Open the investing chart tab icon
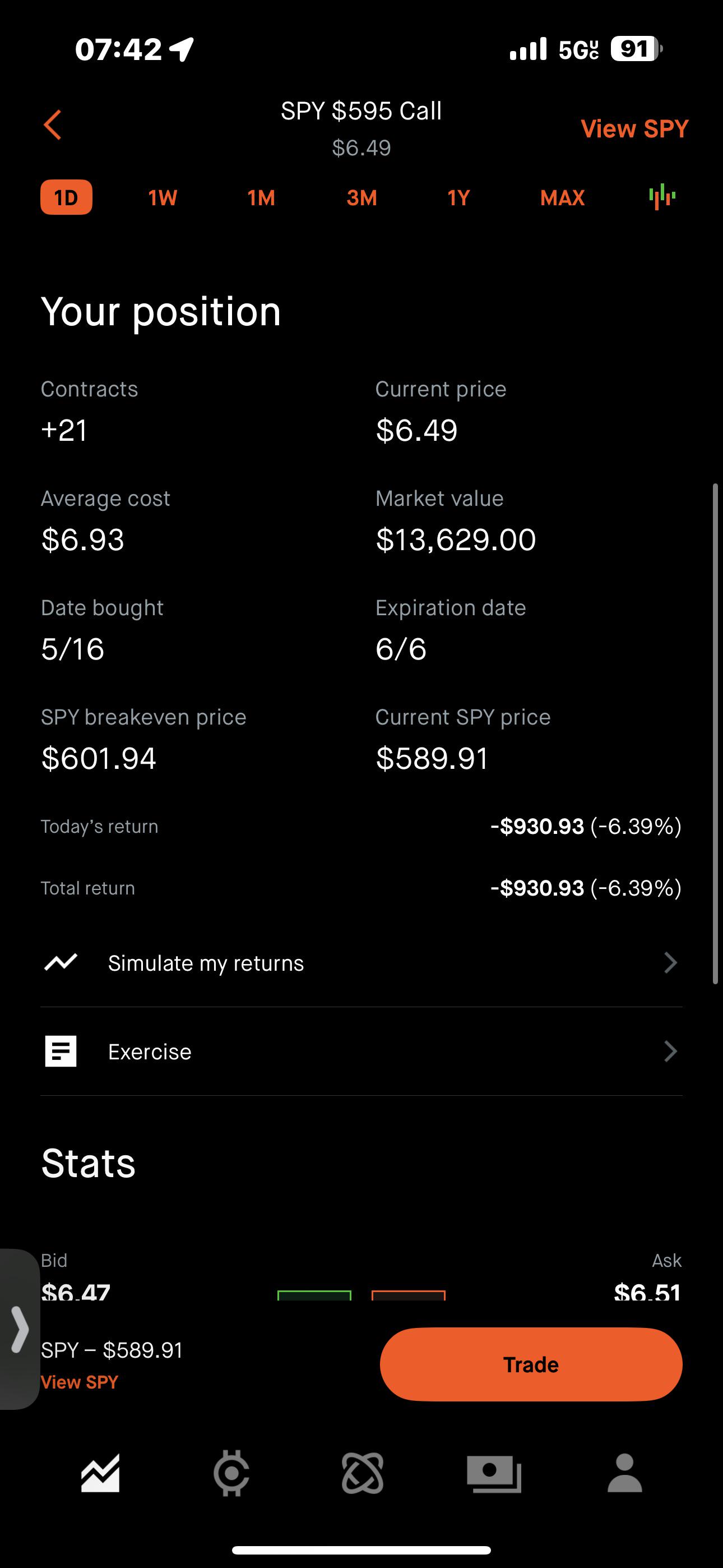Screen dimensions: 723x1568 (x=100, y=1474)
